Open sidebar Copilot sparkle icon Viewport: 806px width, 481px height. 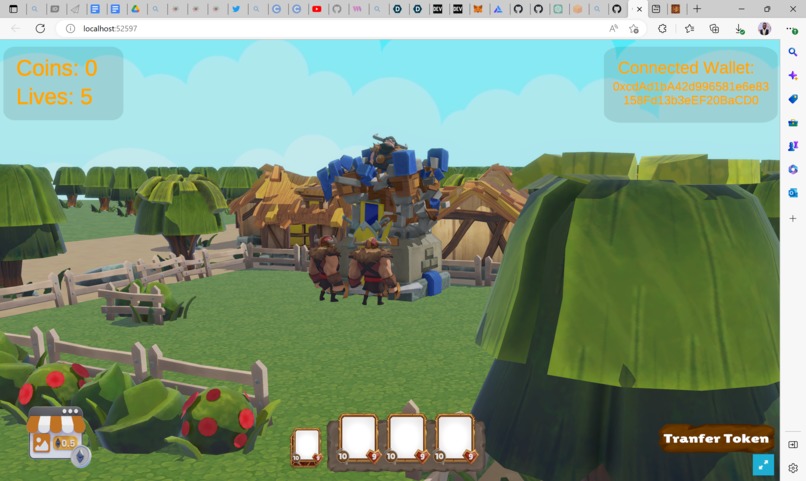pos(793,76)
